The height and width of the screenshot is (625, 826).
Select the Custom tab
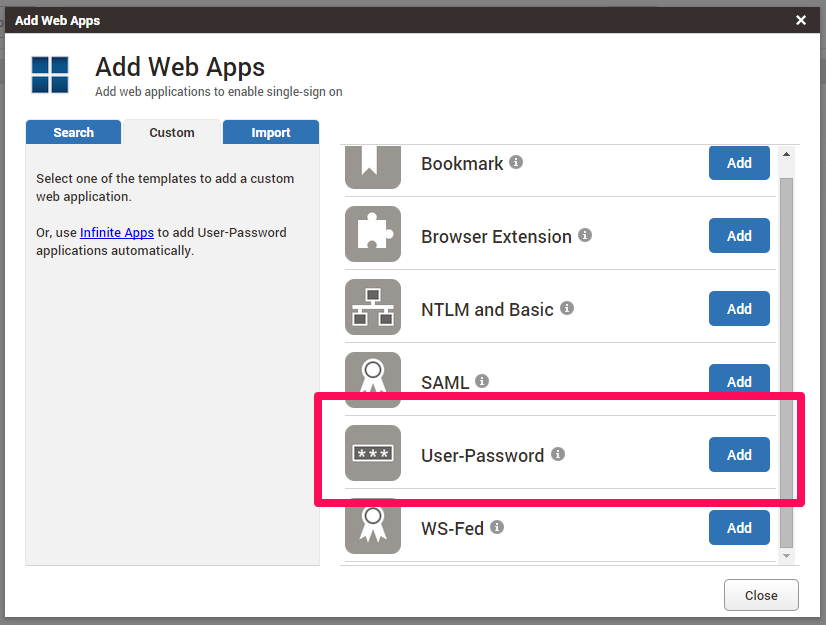pos(171,131)
